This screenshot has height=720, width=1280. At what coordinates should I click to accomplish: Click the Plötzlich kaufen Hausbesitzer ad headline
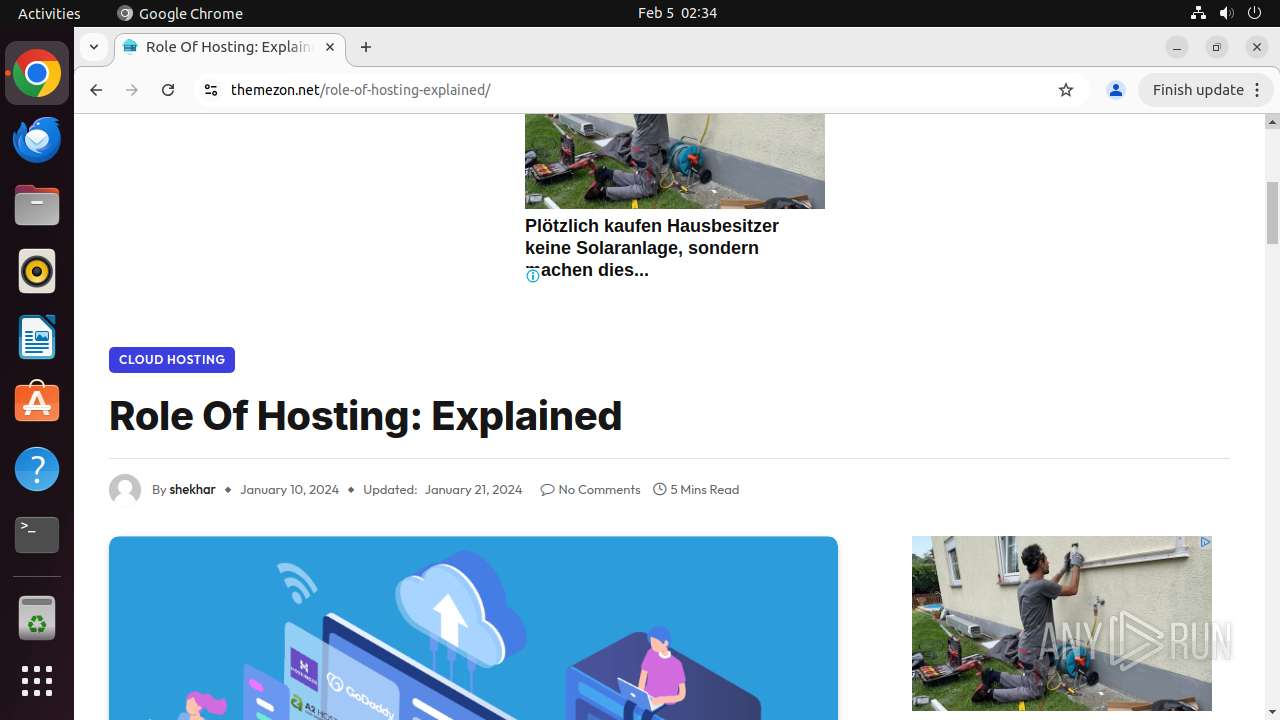(652, 248)
